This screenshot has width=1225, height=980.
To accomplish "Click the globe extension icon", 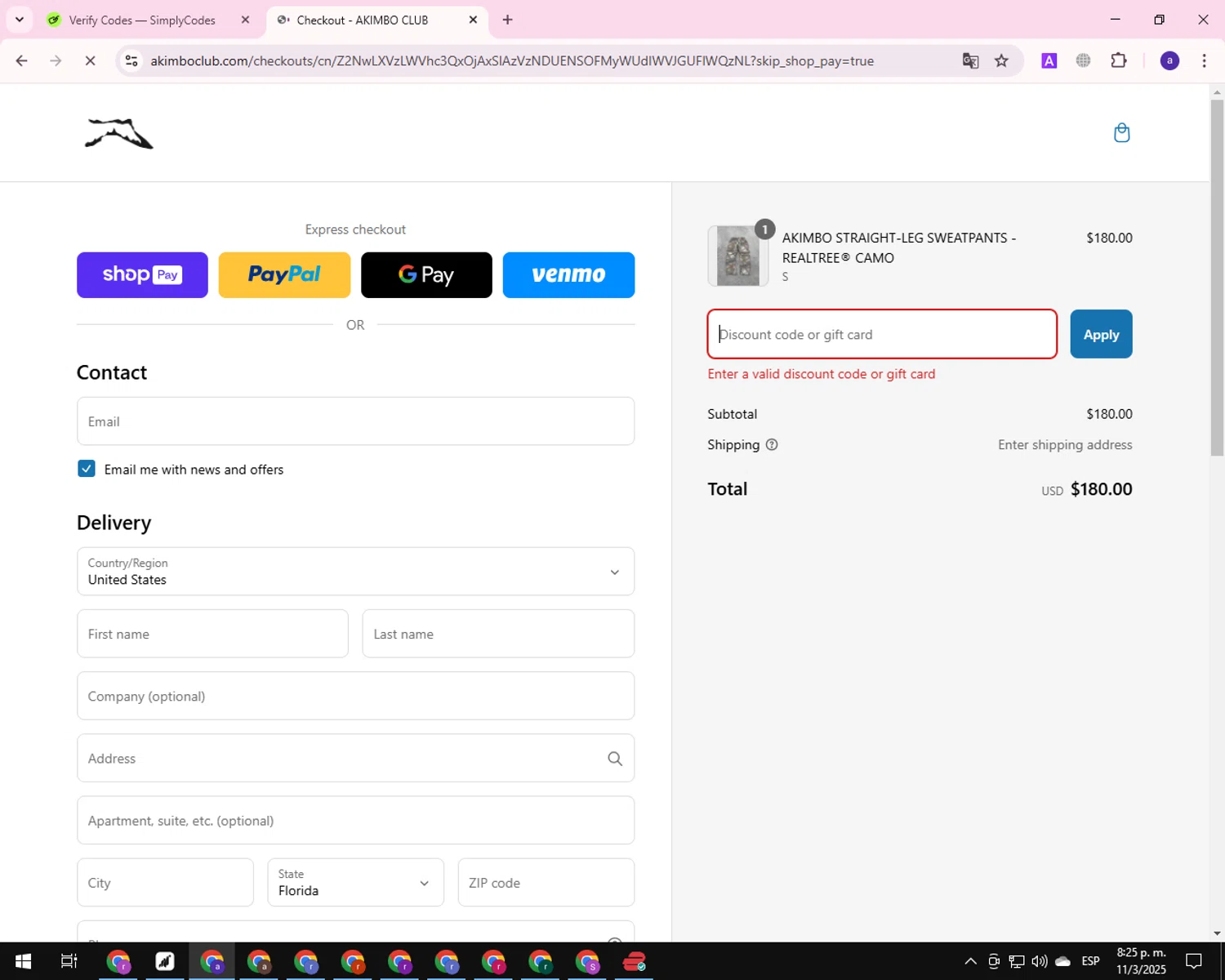I will (1083, 60).
